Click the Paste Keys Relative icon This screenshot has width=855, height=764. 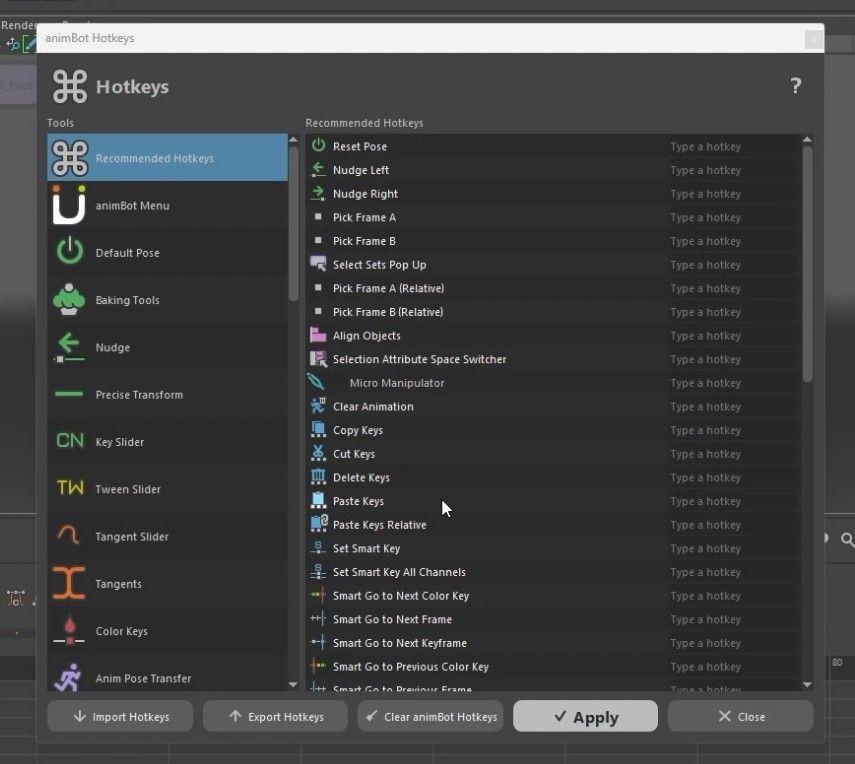[x=319, y=524]
